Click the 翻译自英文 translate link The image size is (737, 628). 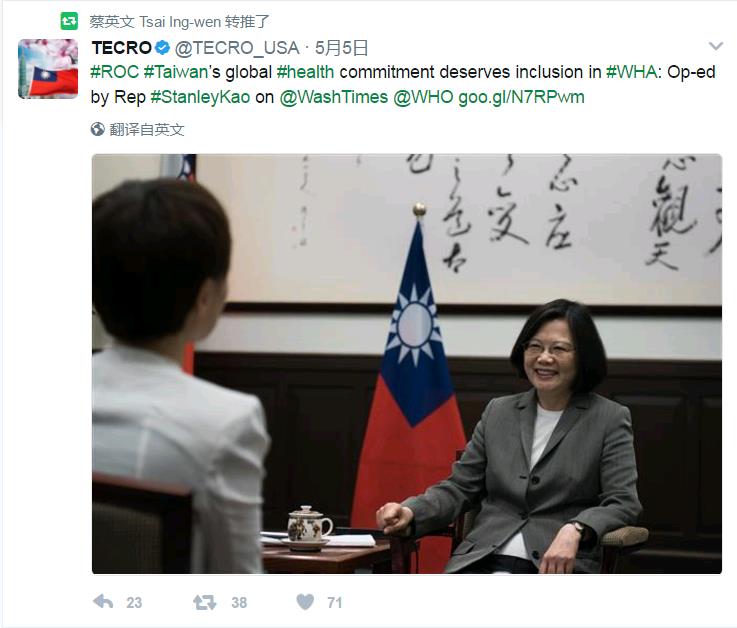tap(147, 129)
